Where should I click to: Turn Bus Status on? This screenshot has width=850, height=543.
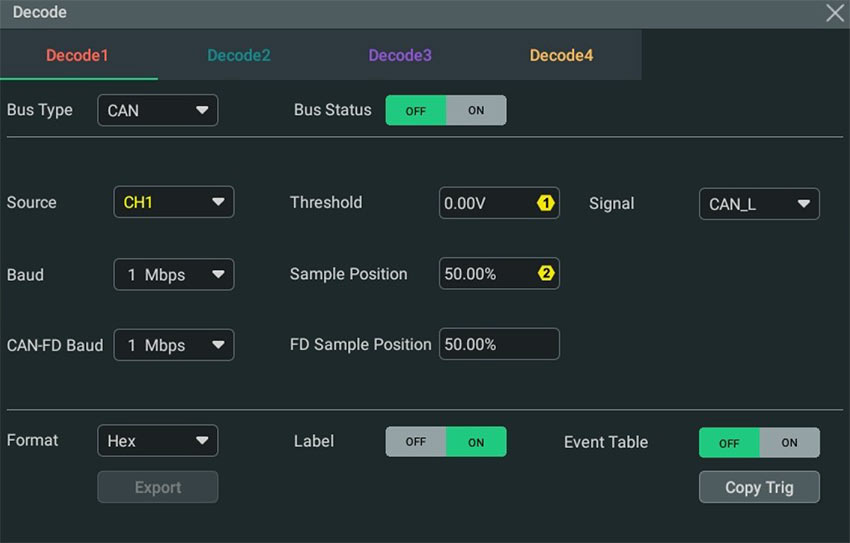point(476,111)
